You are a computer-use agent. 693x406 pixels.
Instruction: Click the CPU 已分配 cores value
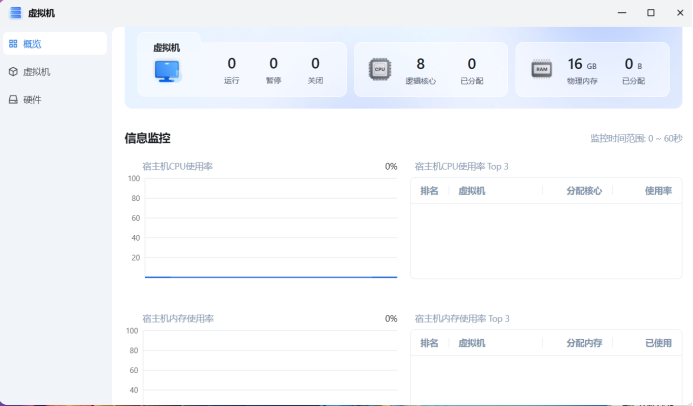click(x=472, y=65)
